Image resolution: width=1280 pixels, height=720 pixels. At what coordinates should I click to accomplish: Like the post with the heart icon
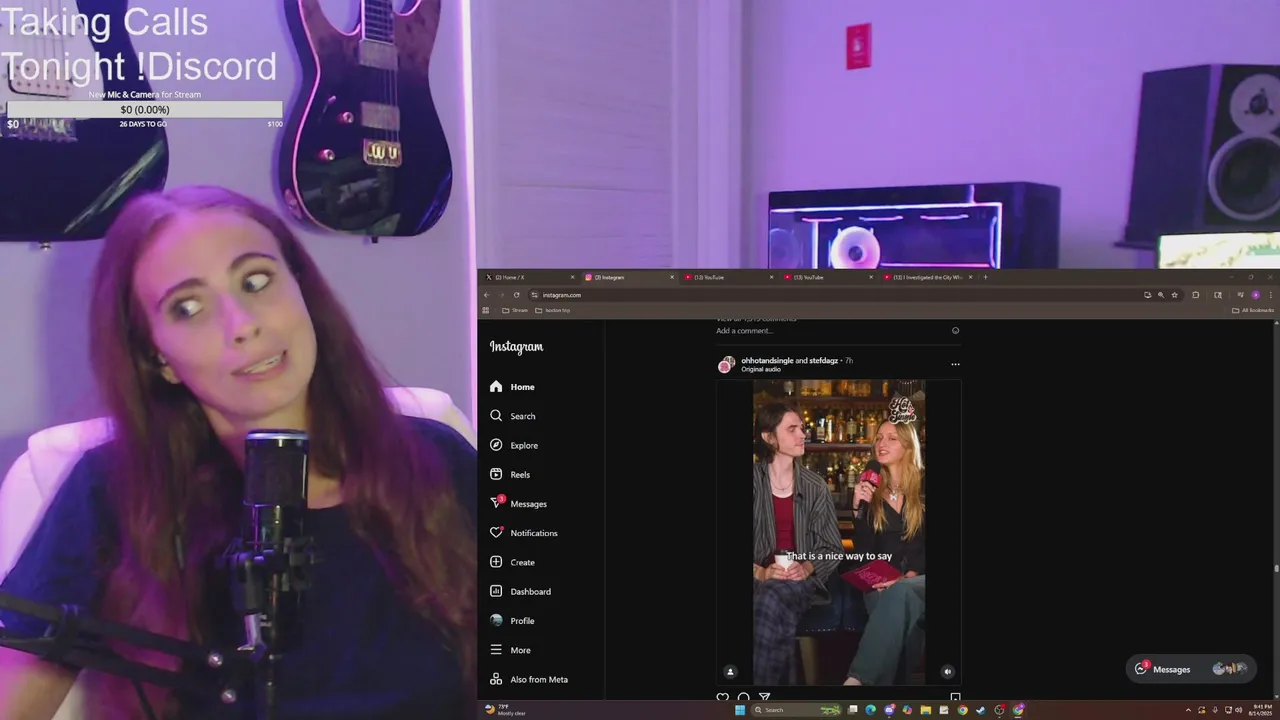(722, 697)
